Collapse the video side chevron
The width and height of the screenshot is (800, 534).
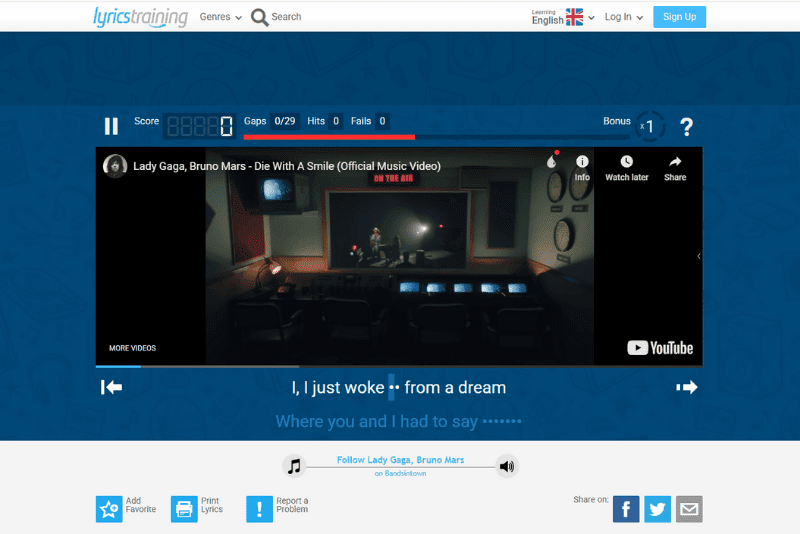[698, 256]
